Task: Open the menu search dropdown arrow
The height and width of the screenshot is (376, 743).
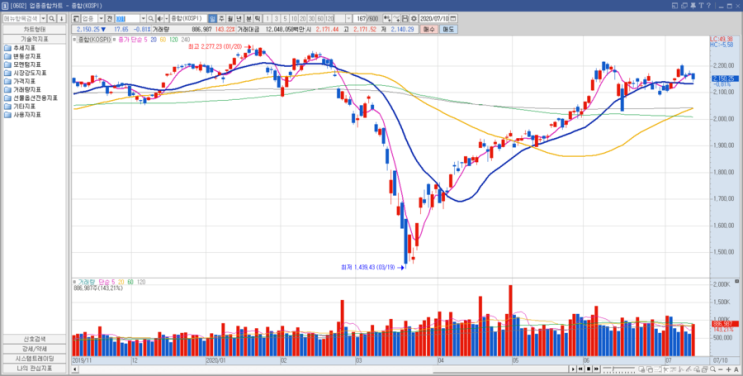Action: (43, 18)
